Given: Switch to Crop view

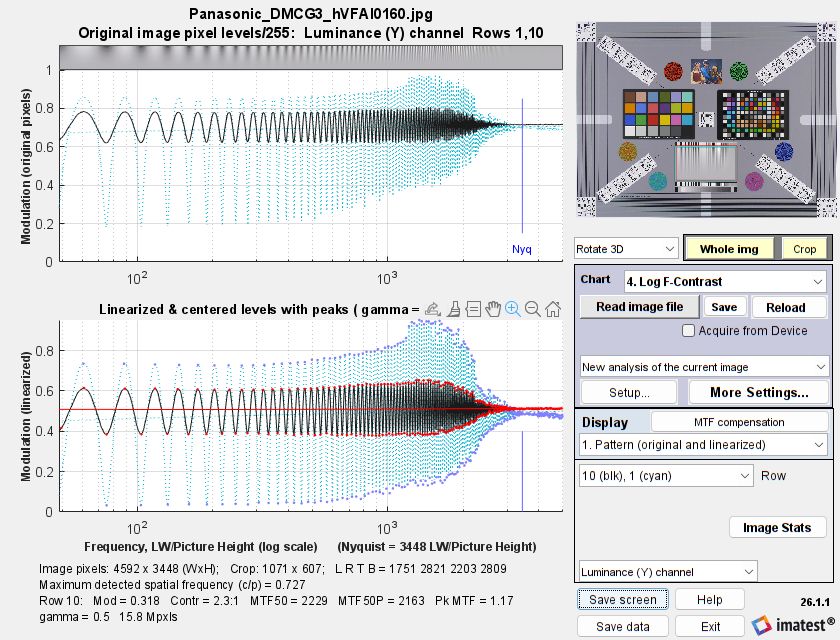Looking at the screenshot, I should (804, 249).
